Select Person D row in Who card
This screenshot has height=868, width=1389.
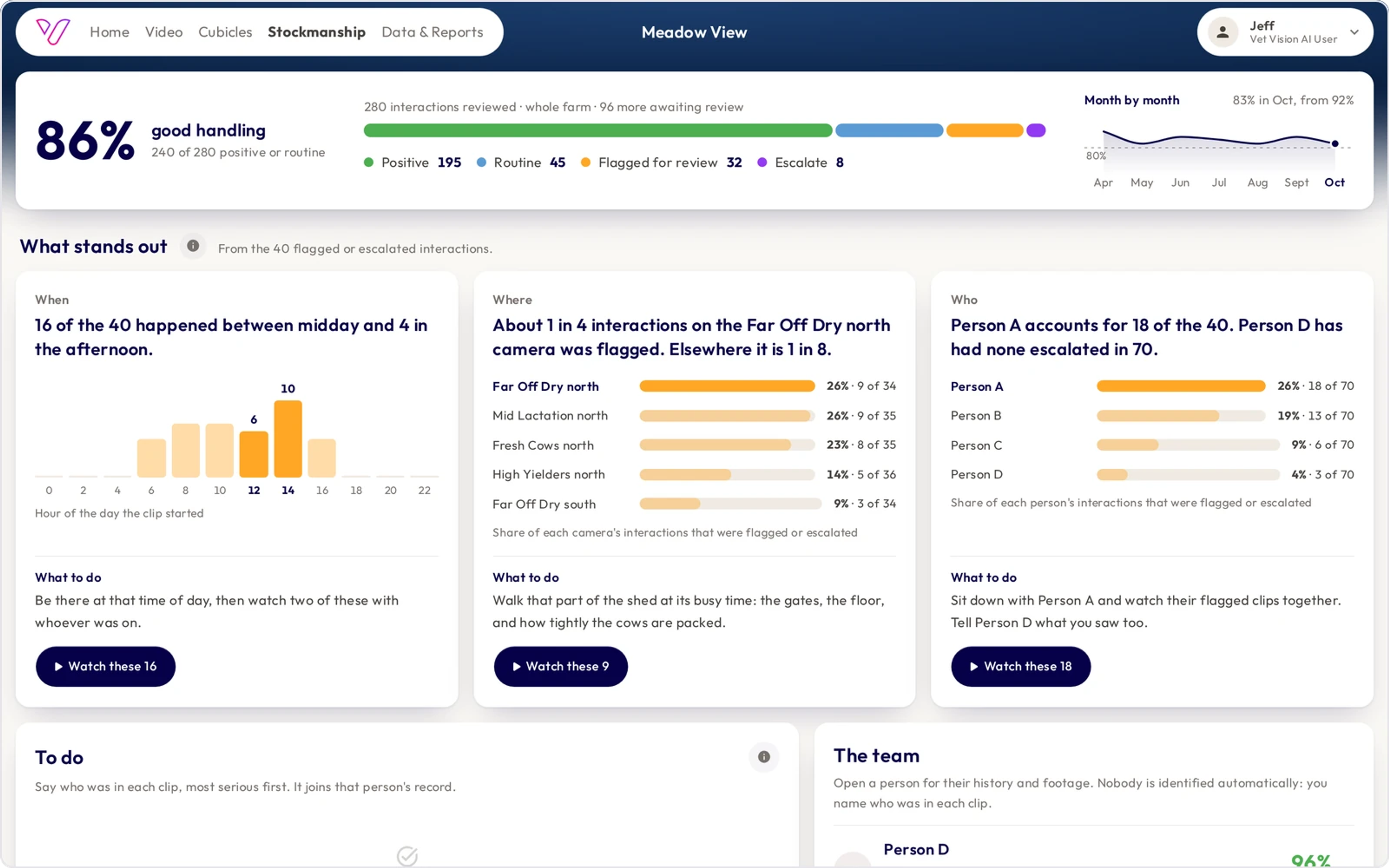tap(1152, 475)
